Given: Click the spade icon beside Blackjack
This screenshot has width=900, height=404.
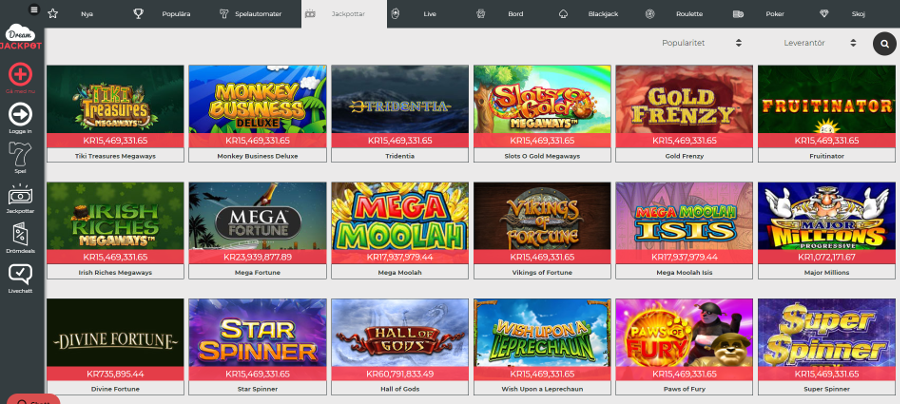Looking at the screenshot, I should tap(563, 14).
